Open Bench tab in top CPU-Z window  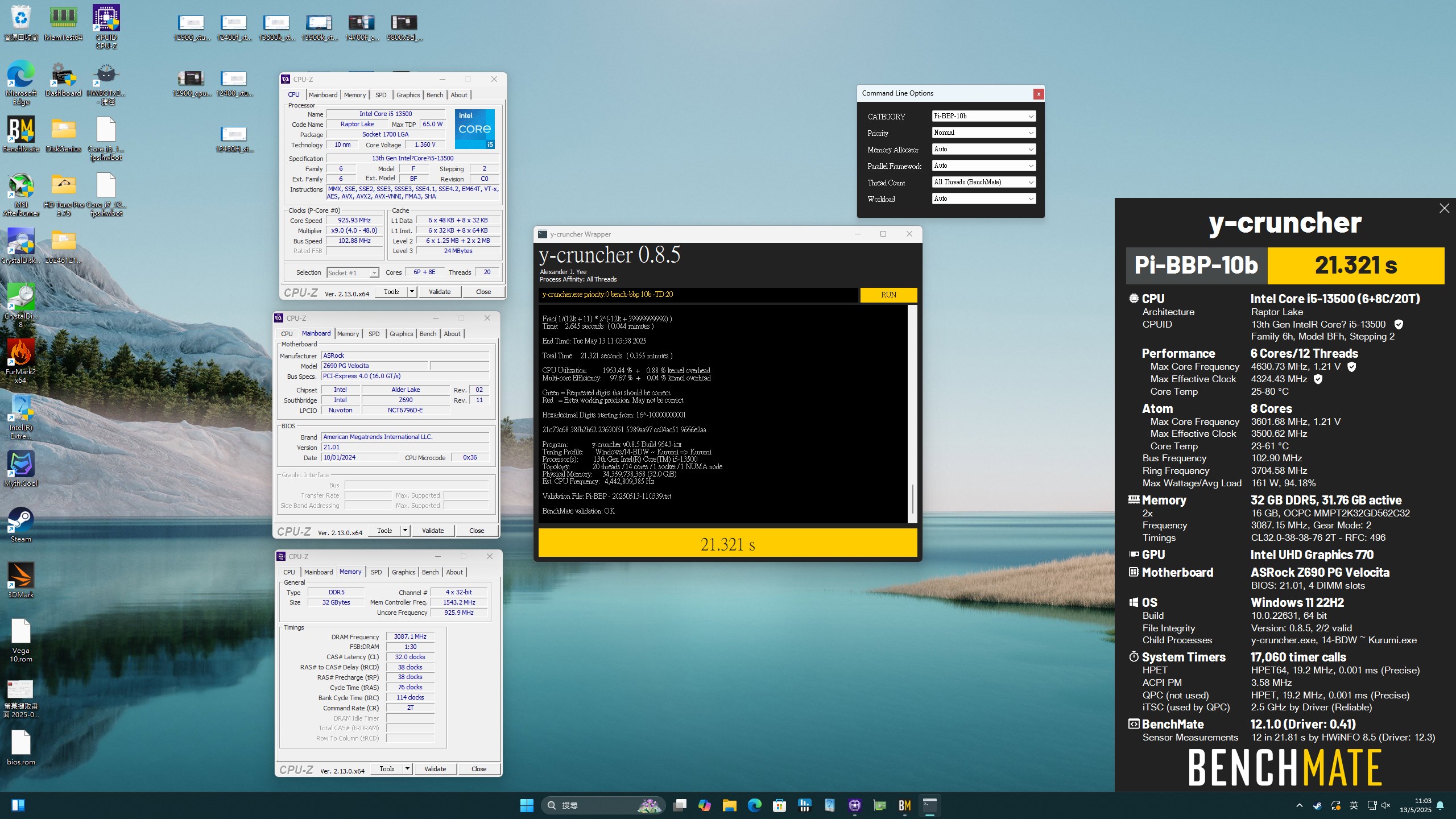(435, 95)
